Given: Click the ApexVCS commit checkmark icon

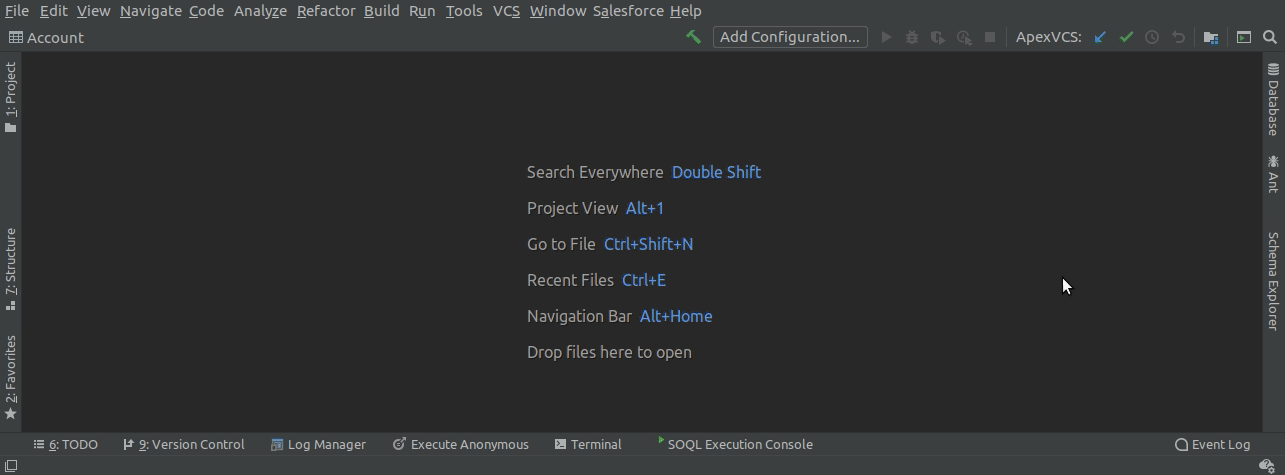Looking at the screenshot, I should [1126, 37].
